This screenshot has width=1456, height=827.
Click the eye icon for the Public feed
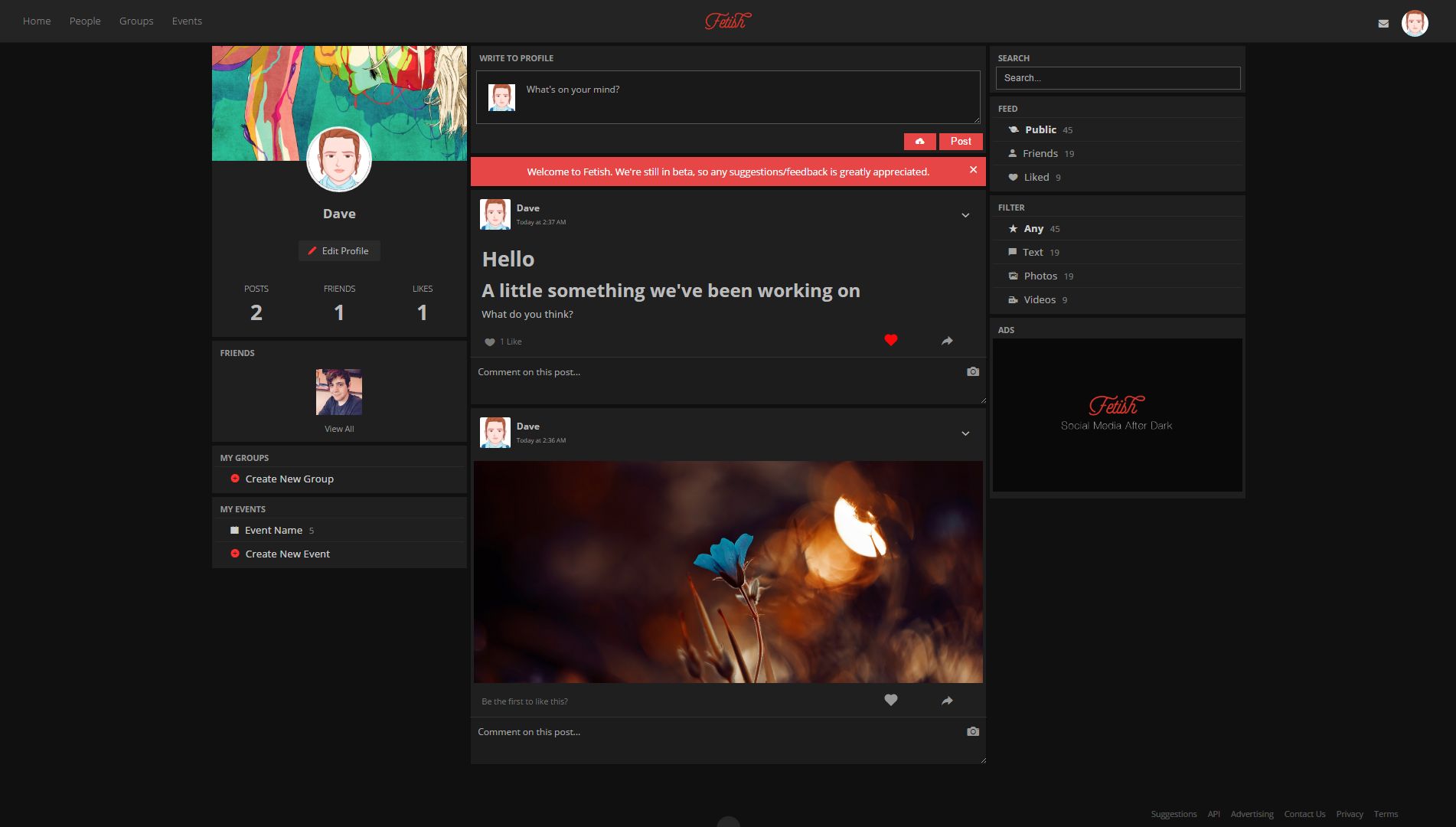tap(1012, 129)
